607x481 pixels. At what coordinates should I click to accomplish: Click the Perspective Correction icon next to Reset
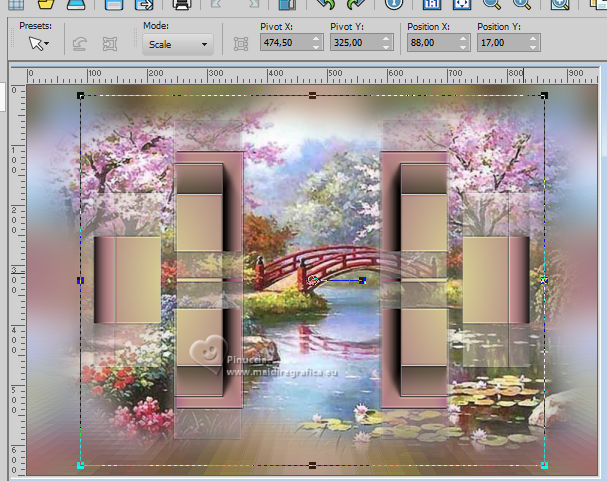click(110, 44)
